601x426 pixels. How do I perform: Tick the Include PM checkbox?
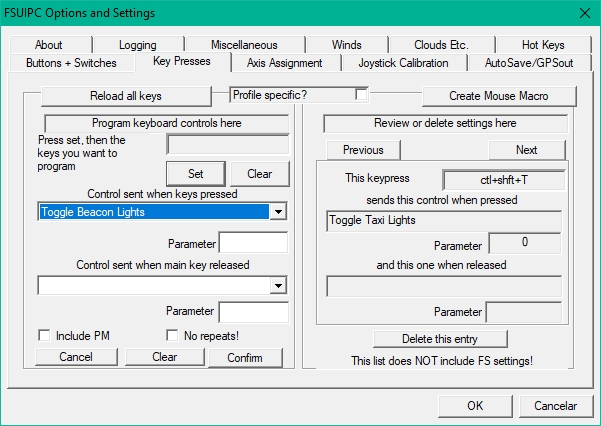[44, 336]
